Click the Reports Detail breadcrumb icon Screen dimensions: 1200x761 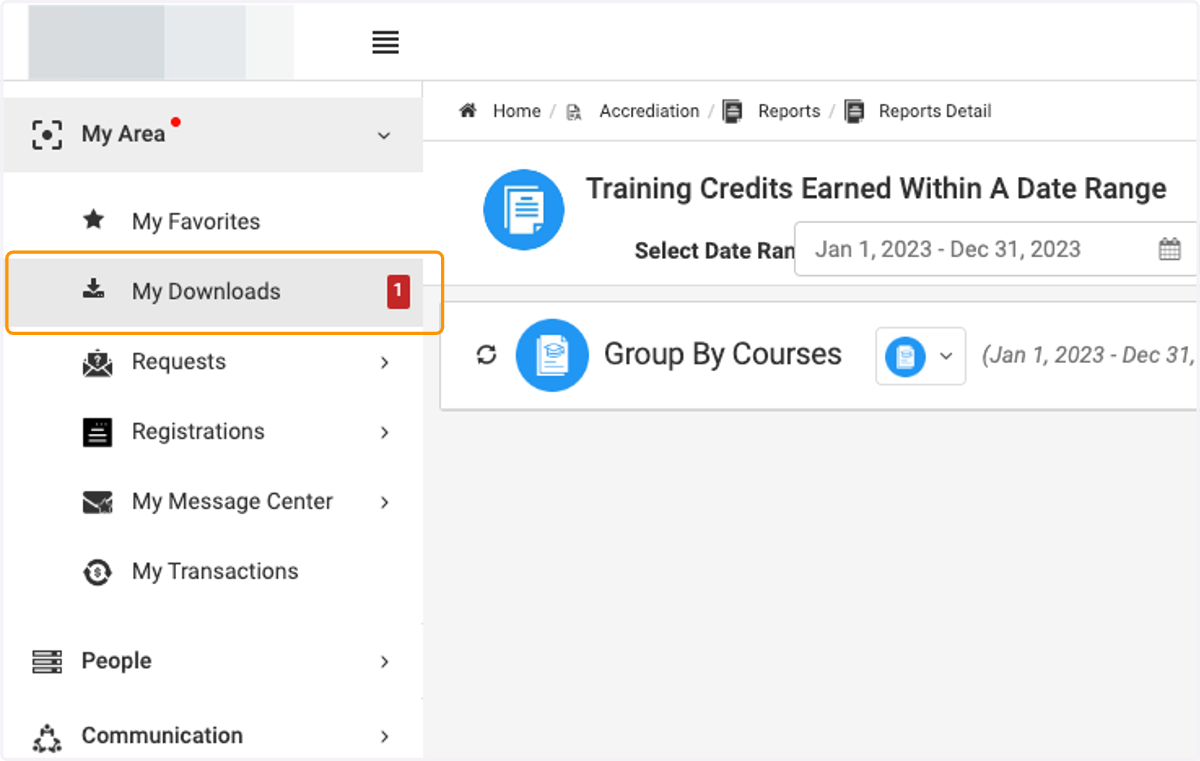tap(854, 111)
